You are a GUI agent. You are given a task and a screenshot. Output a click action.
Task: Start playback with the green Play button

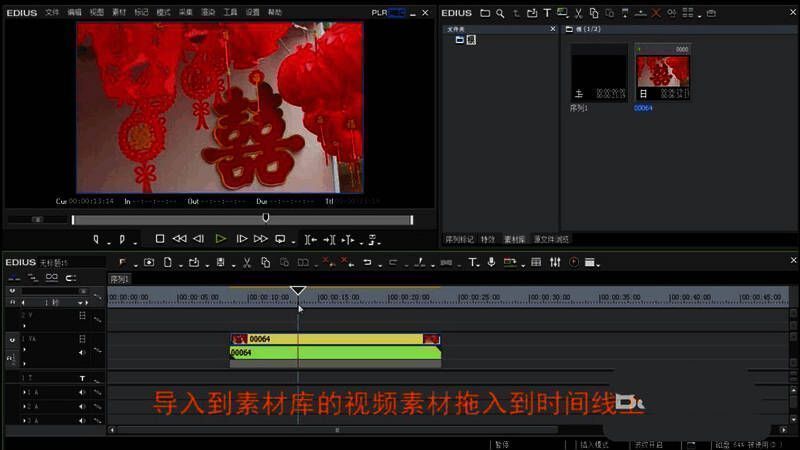point(220,238)
